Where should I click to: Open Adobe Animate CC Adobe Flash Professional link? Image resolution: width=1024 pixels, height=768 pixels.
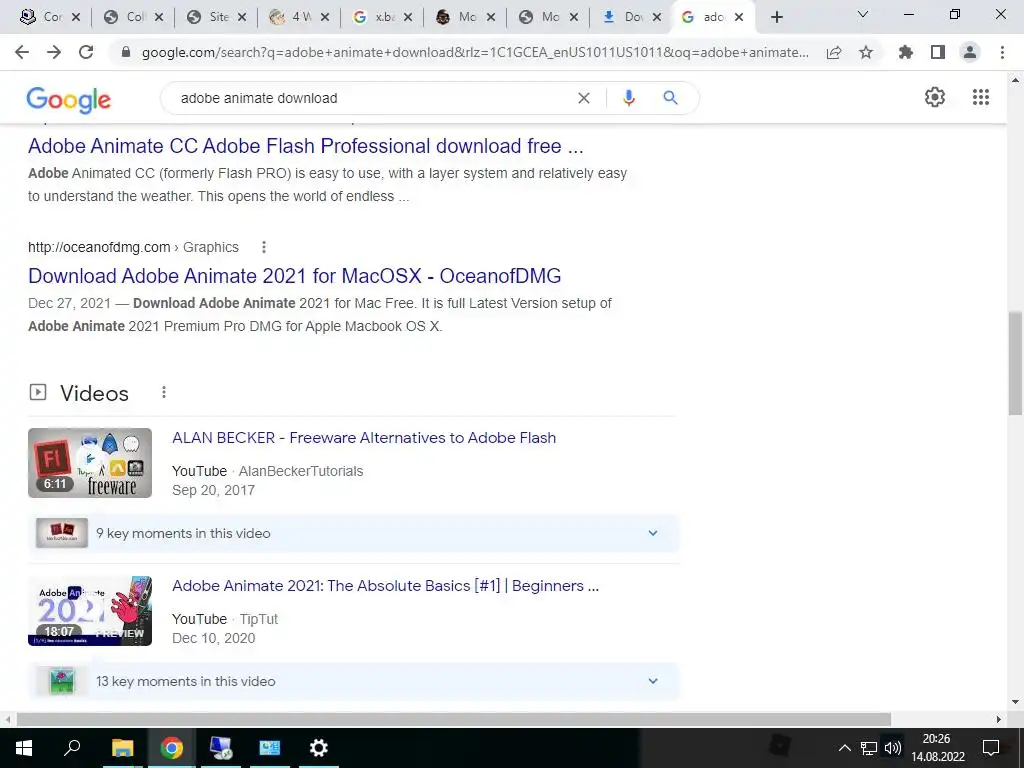tap(306, 146)
